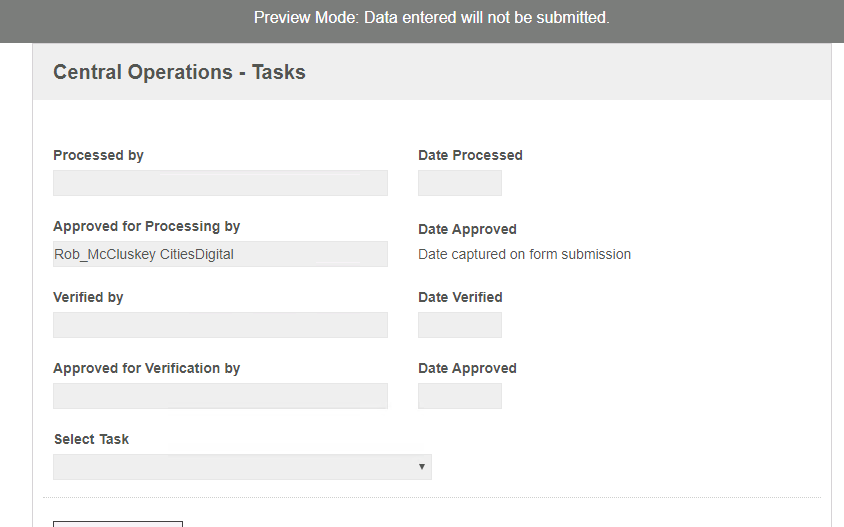Click the Date Verified input box
844x527 pixels.
[459, 325]
